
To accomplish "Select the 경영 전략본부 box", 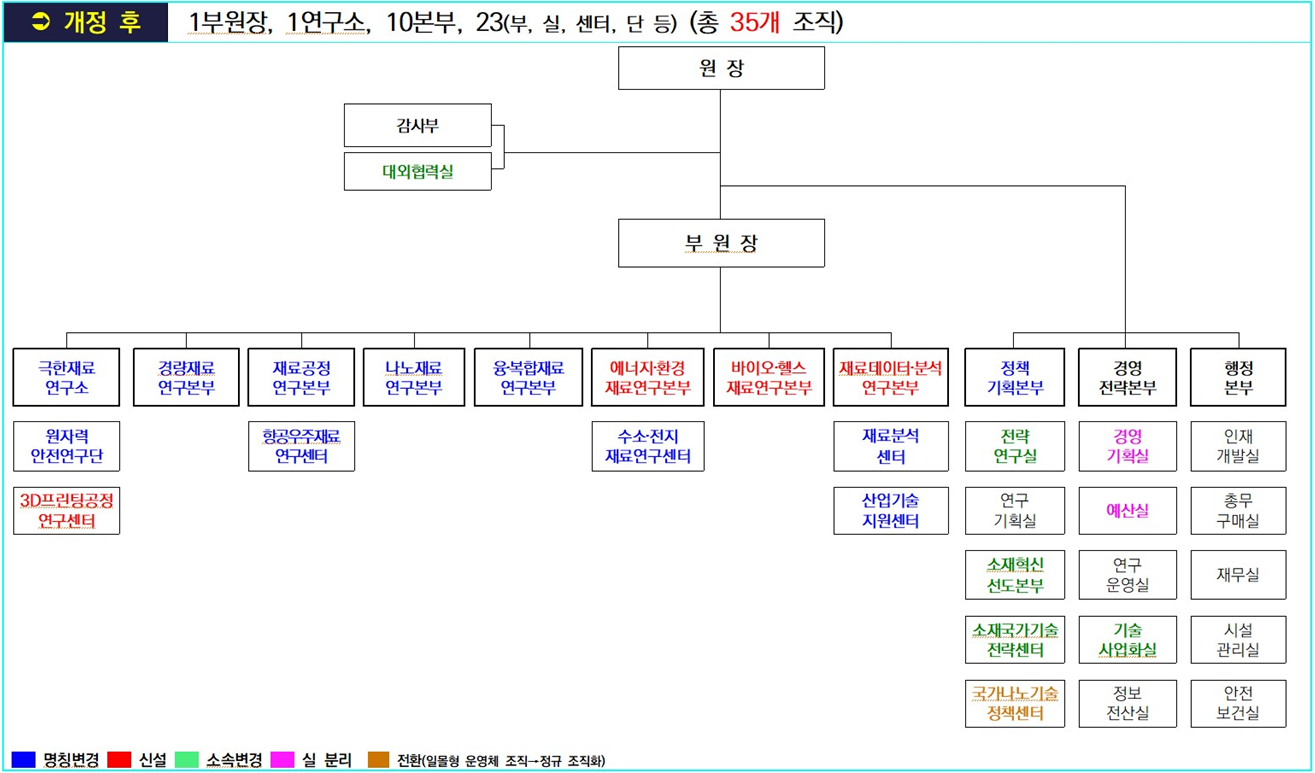I will click(1127, 377).
